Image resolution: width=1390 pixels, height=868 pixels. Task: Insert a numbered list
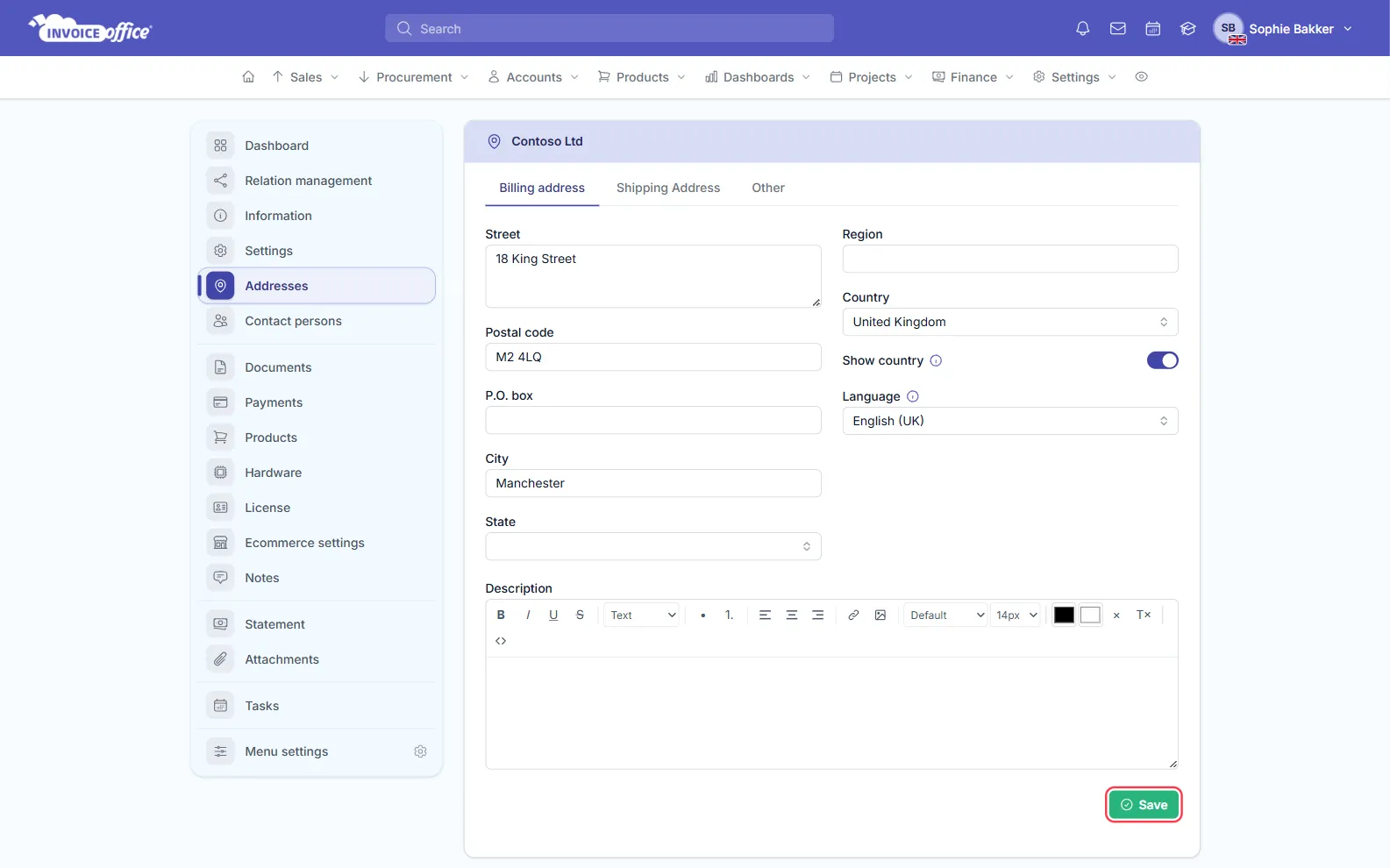pos(729,615)
